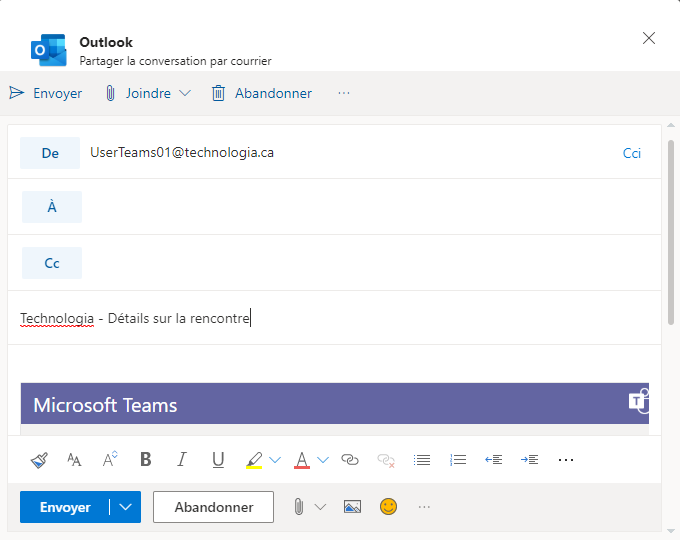Click the Cc recipients button
This screenshot has width=680, height=540.
(x=52, y=263)
